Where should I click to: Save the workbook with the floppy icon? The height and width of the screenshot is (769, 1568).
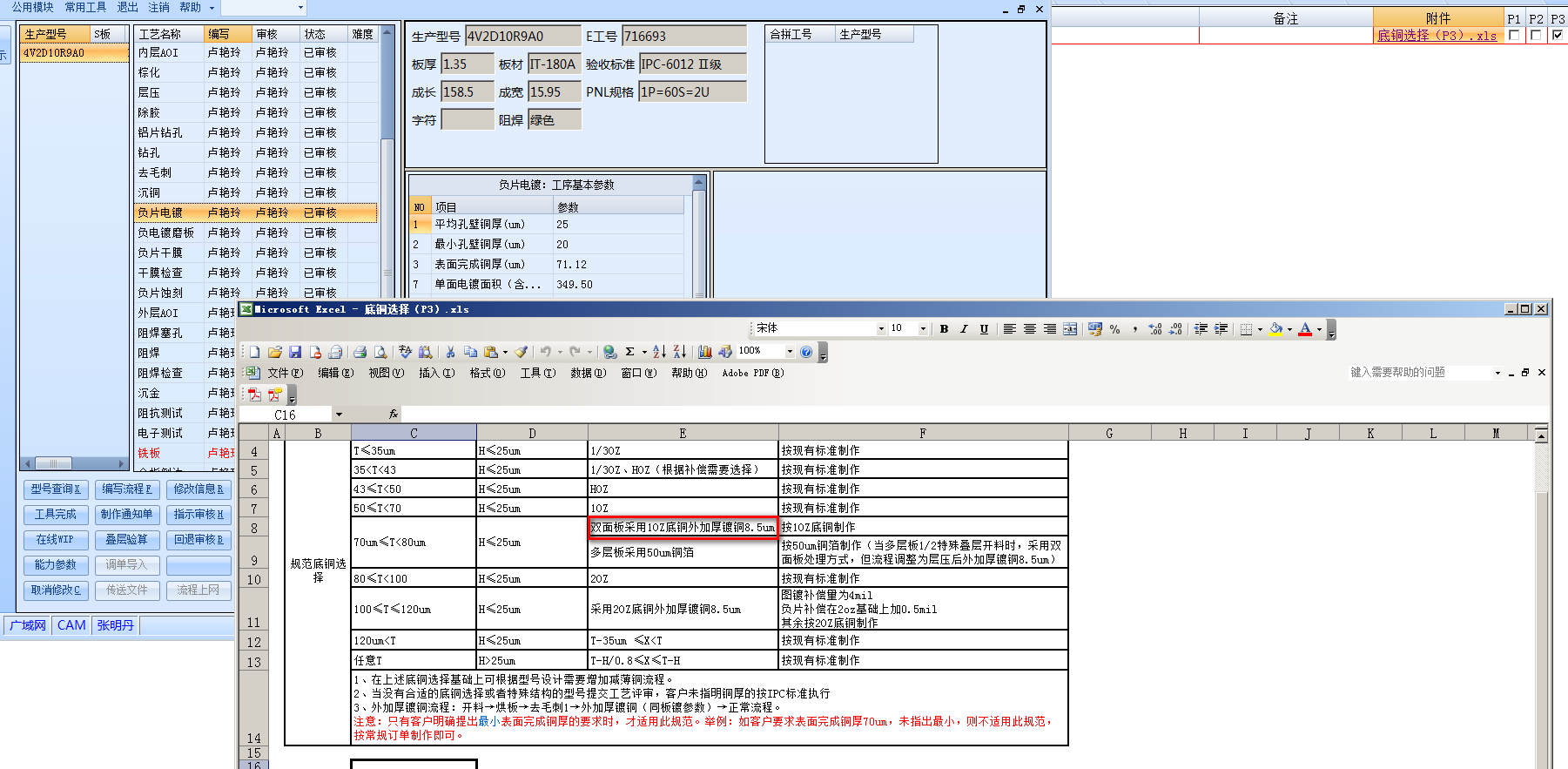[x=295, y=352]
